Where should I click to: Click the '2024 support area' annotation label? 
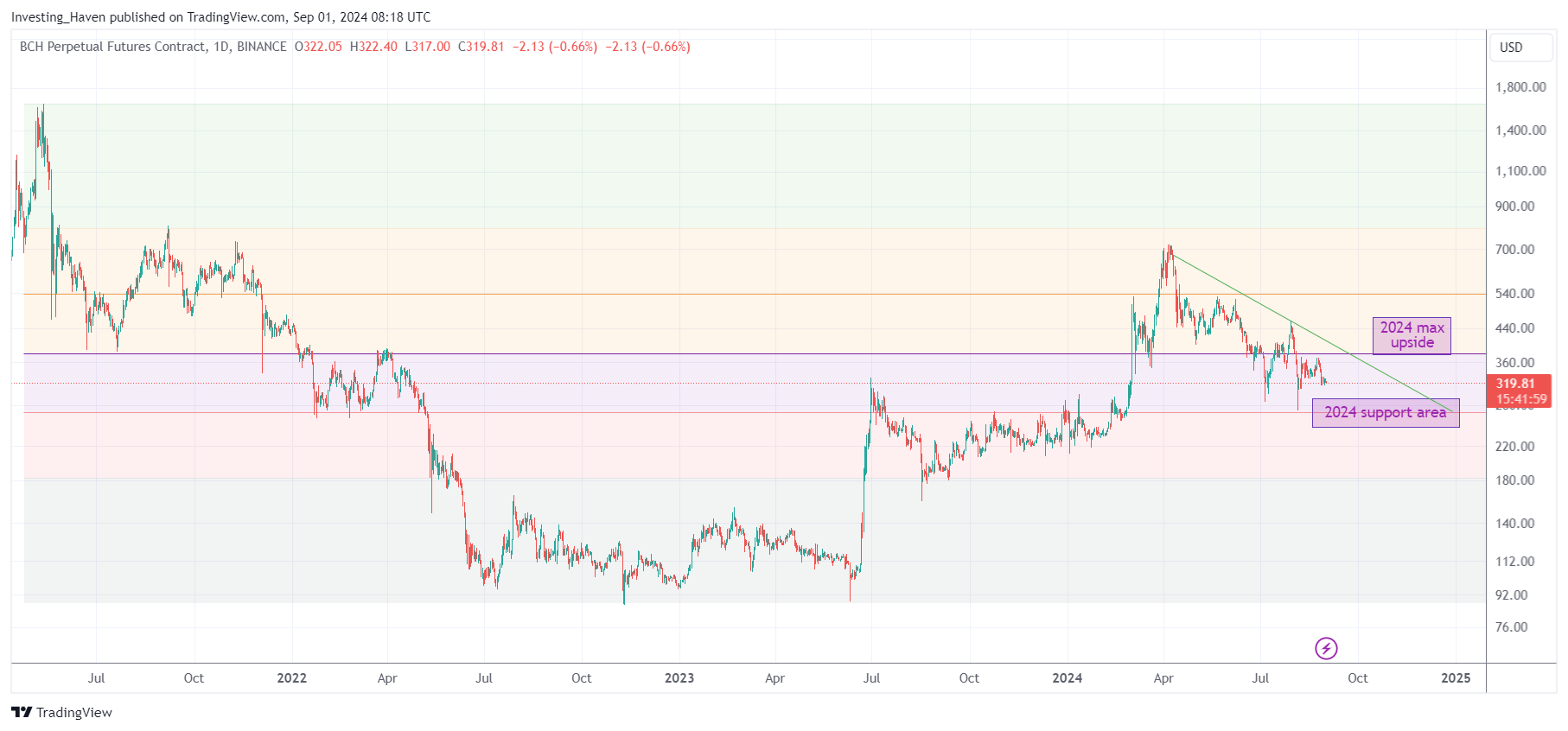click(x=1385, y=412)
